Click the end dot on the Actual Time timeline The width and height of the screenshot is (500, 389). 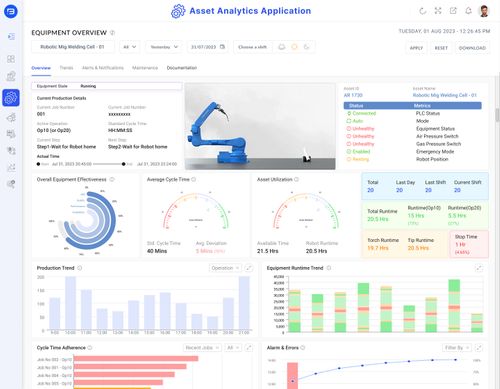tap(124, 164)
